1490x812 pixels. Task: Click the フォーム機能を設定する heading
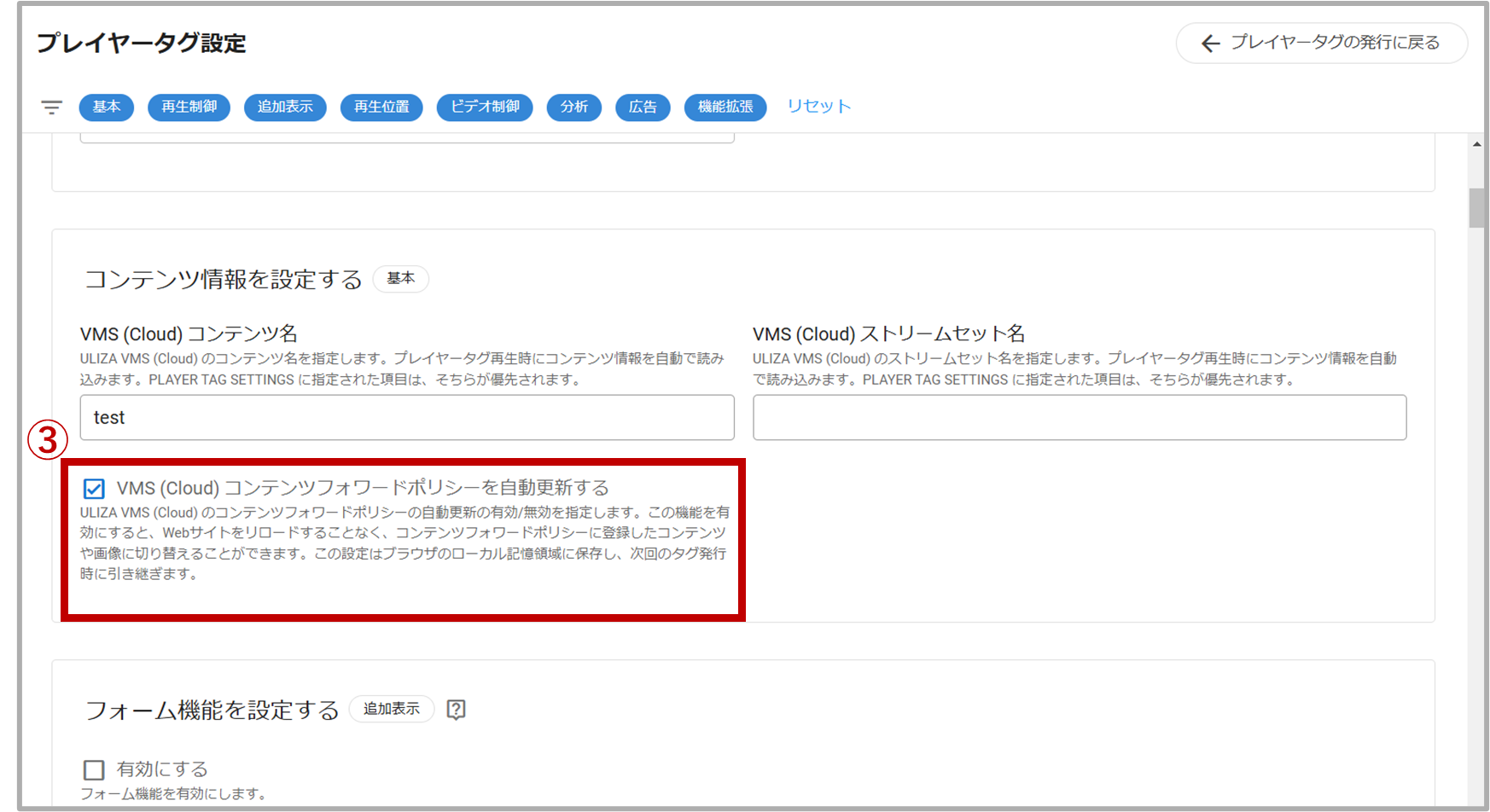[212, 710]
